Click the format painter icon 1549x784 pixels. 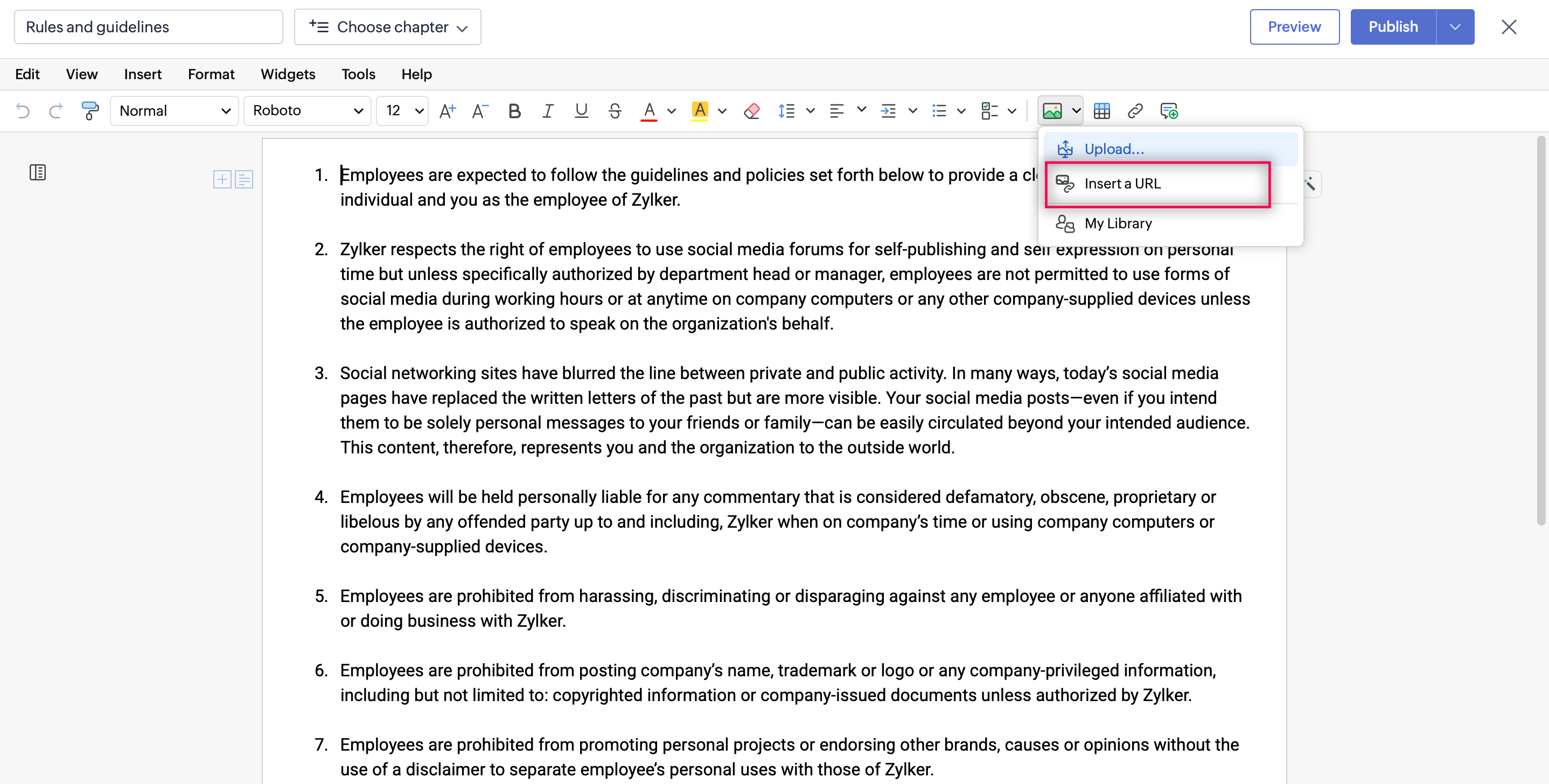coord(89,110)
